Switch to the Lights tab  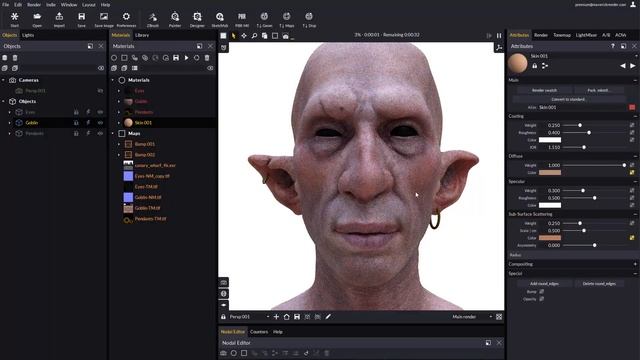28,35
